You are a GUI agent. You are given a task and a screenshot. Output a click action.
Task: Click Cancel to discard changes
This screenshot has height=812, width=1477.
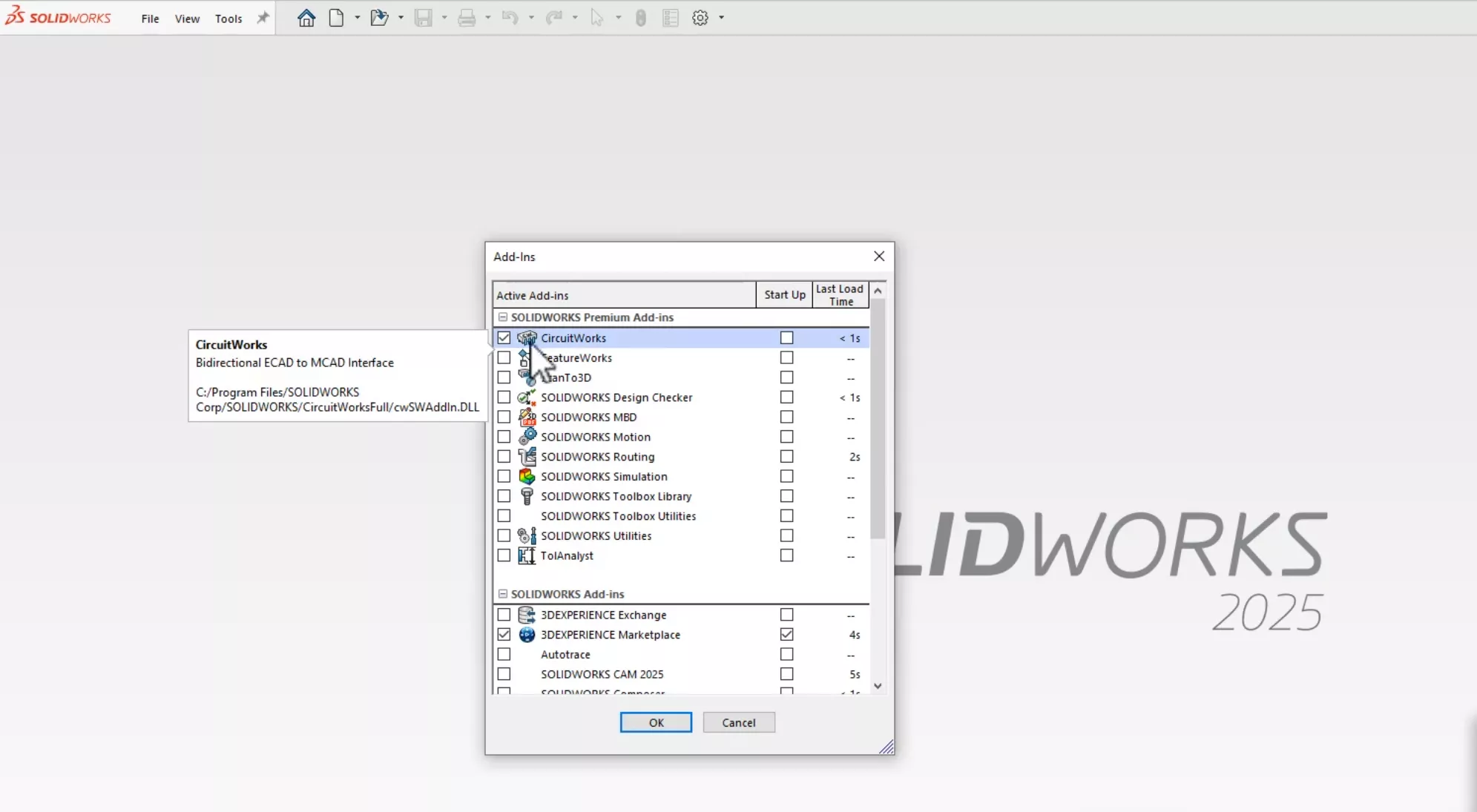point(738,722)
